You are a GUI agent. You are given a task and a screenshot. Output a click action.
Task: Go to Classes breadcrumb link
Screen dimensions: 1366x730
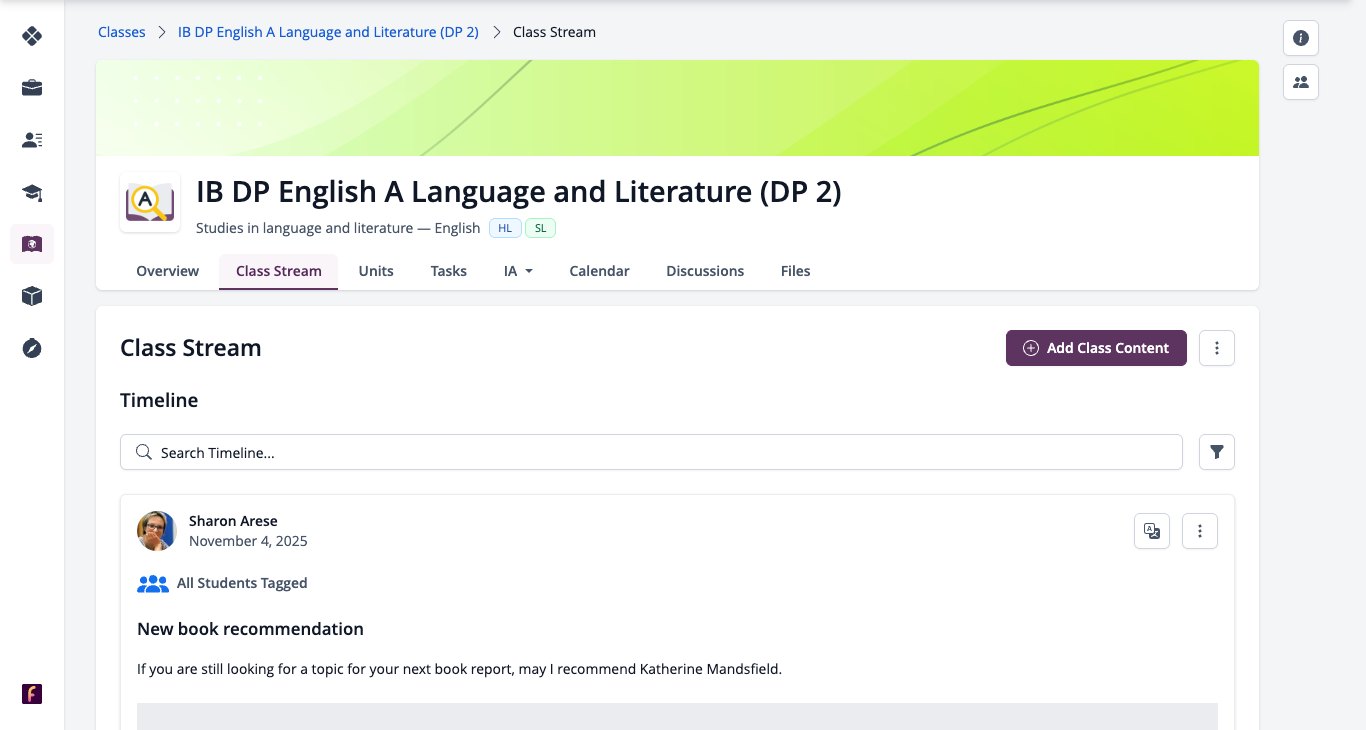pos(122,32)
